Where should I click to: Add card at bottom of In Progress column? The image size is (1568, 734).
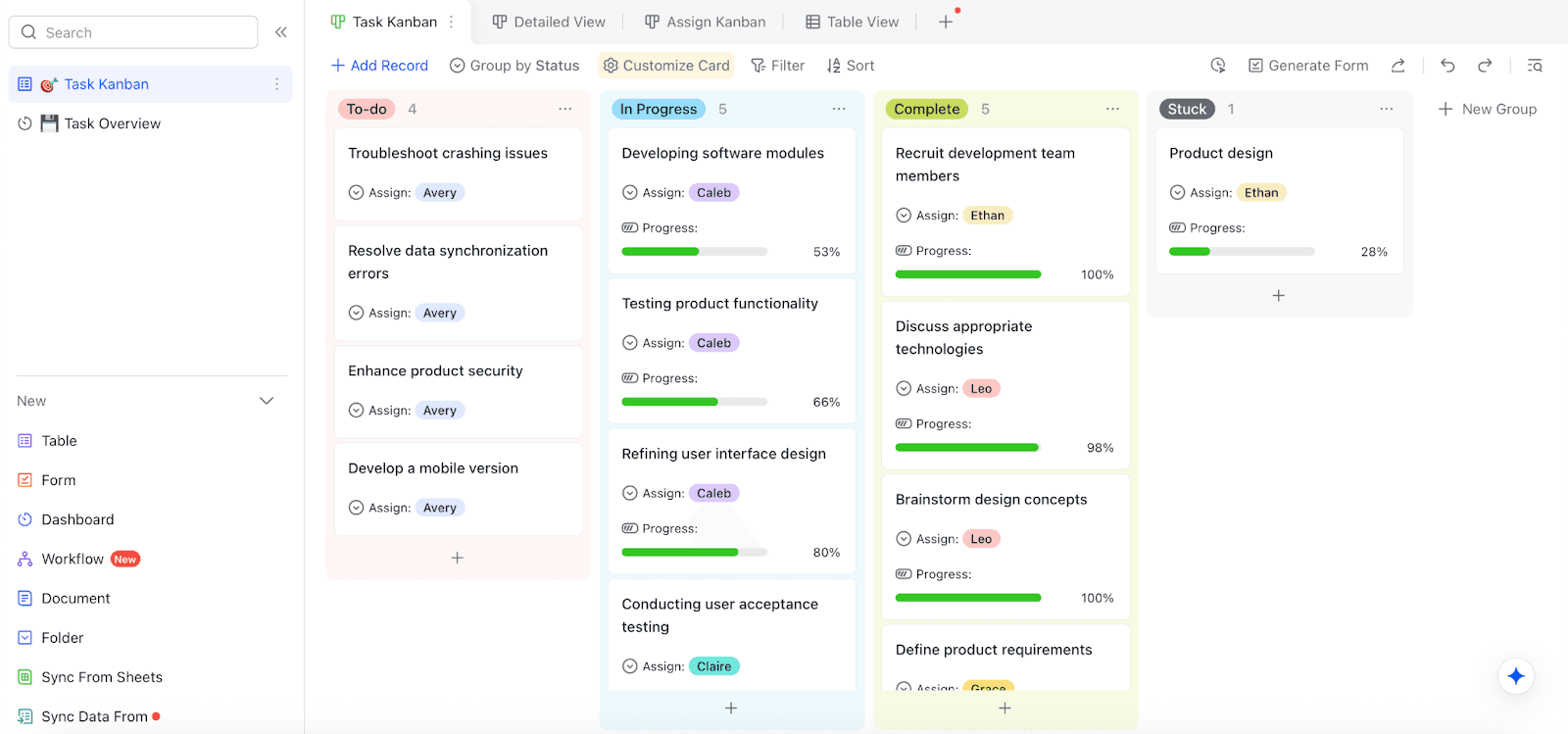(731, 708)
